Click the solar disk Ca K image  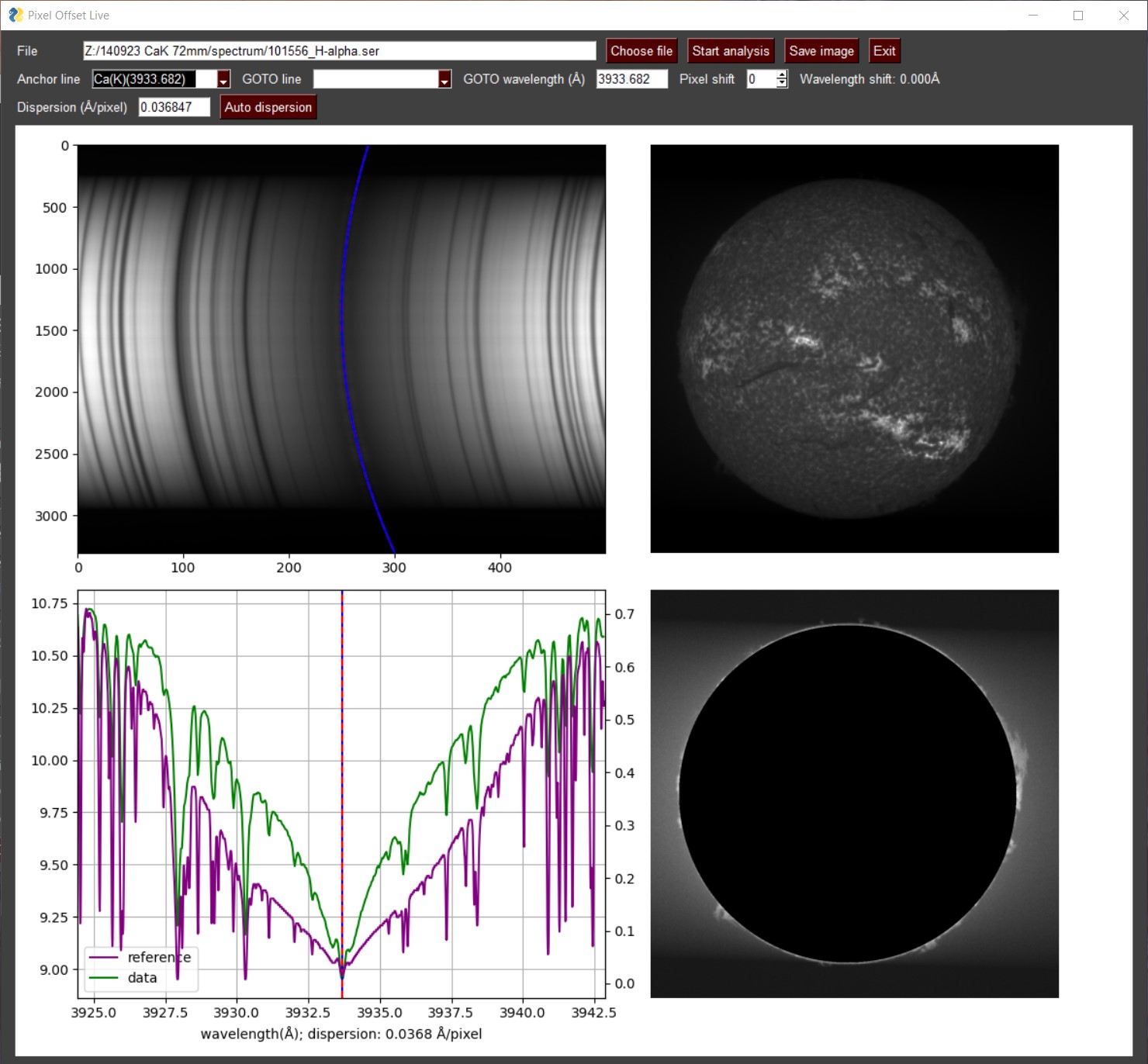coord(854,349)
